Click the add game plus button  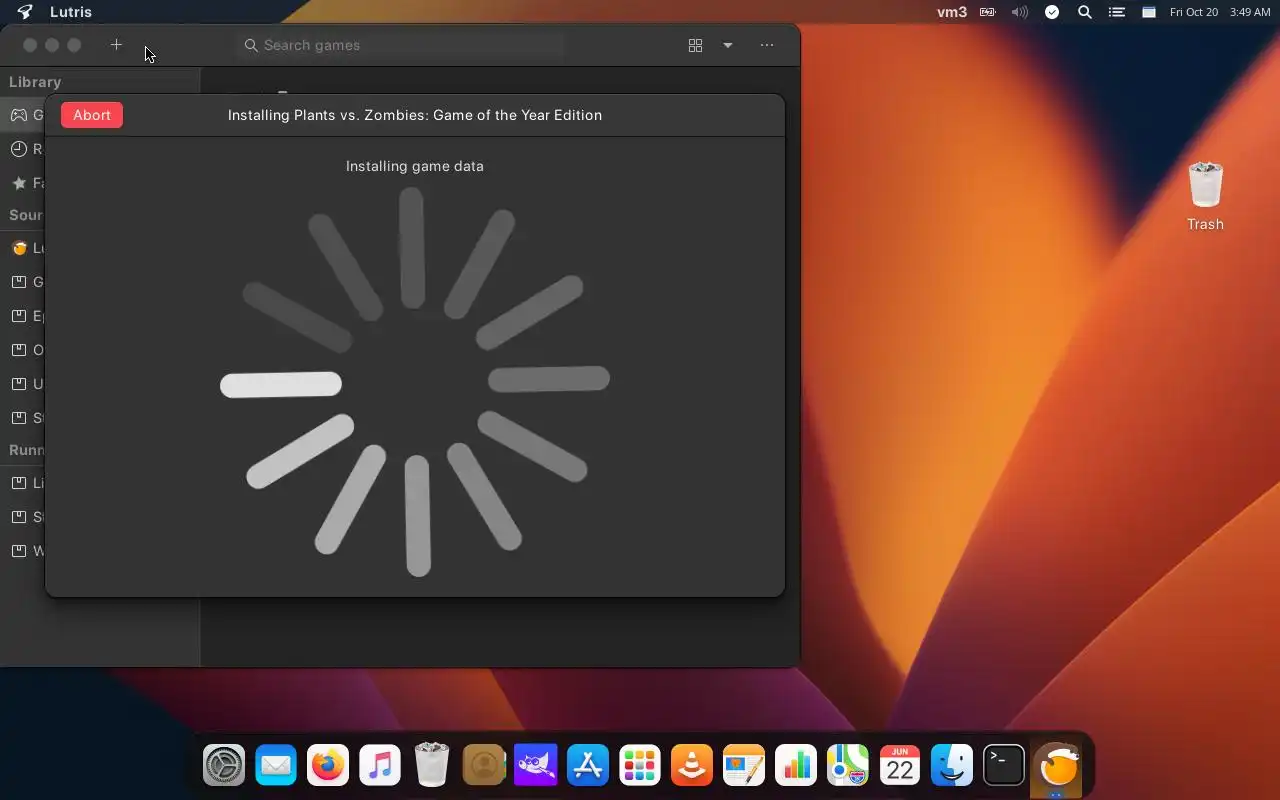(x=116, y=45)
